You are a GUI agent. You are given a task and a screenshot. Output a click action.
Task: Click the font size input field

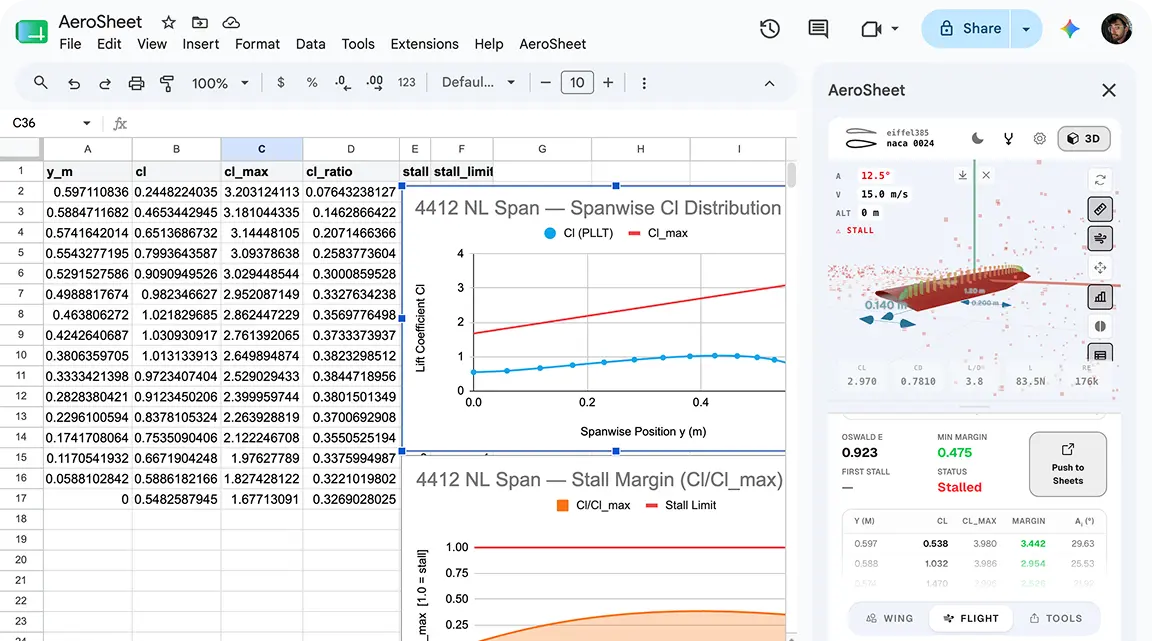577,82
